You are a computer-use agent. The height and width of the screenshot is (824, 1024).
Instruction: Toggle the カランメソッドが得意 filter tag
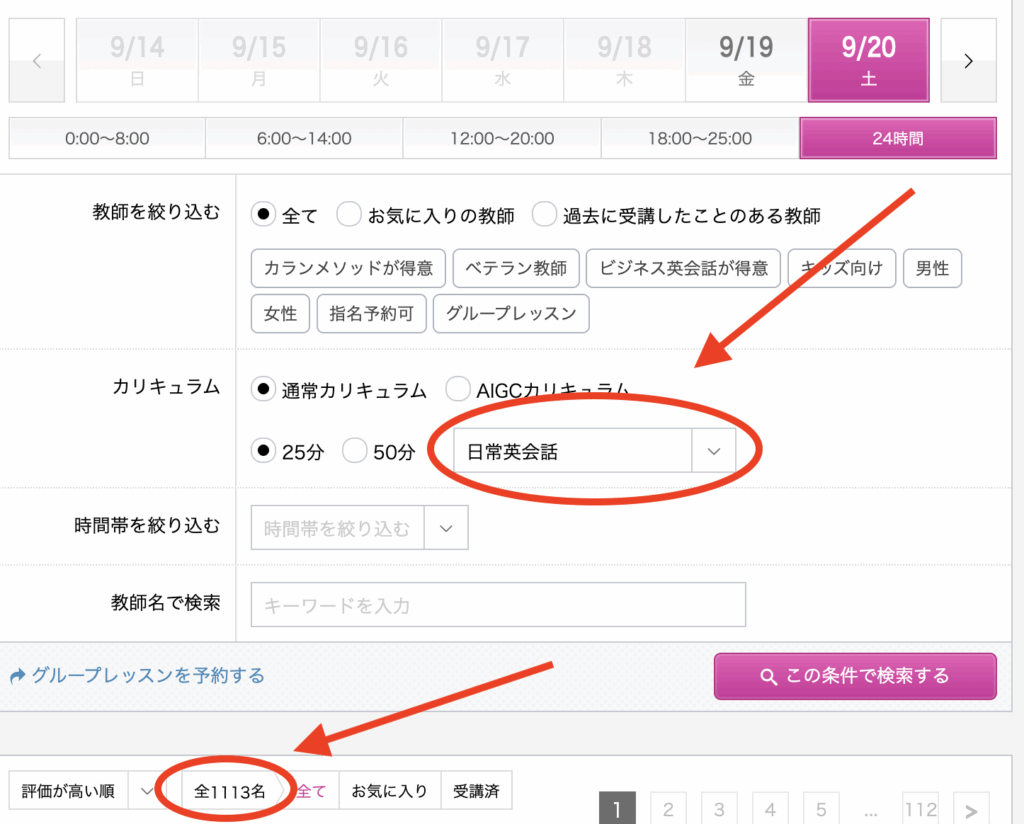(348, 268)
